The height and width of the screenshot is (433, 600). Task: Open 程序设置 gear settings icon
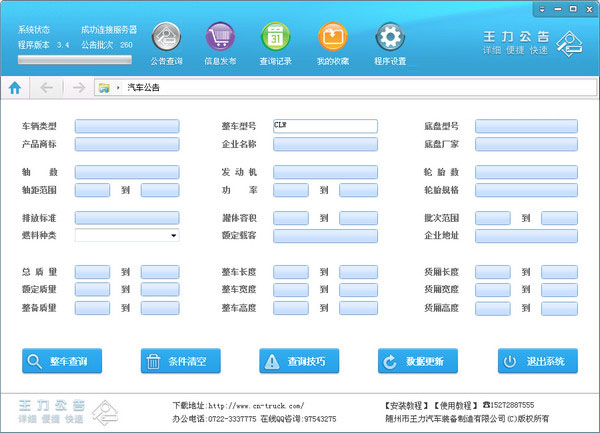[x=390, y=39]
